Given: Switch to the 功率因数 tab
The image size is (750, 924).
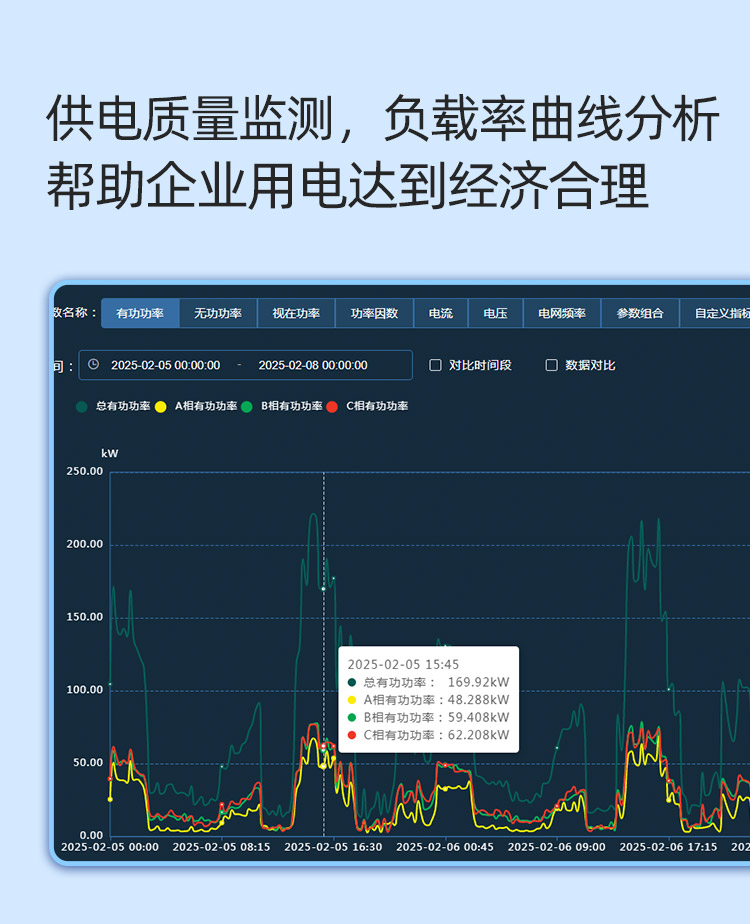Looking at the screenshot, I should click(374, 313).
